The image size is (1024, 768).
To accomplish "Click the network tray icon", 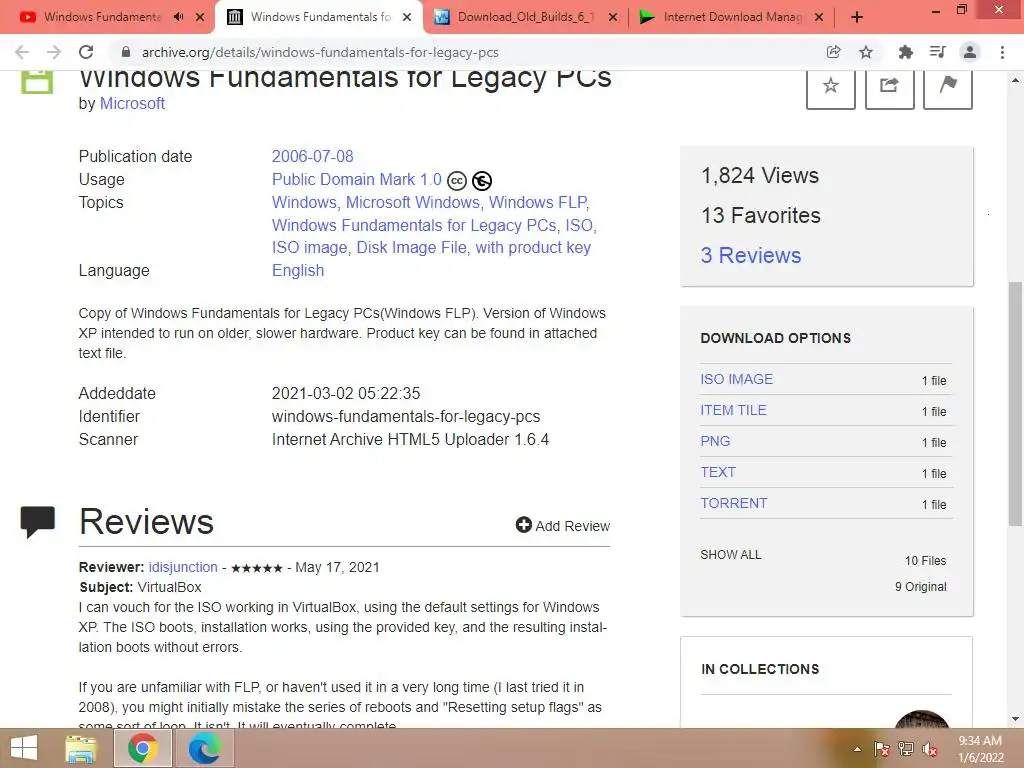I will (x=906, y=749).
